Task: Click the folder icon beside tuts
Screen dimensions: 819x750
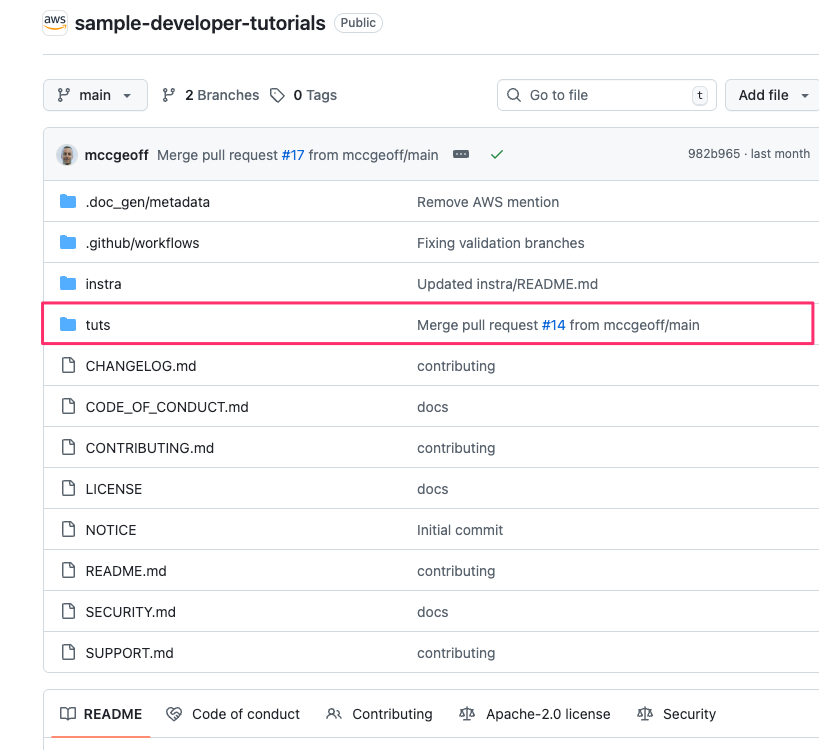Action: [68, 324]
